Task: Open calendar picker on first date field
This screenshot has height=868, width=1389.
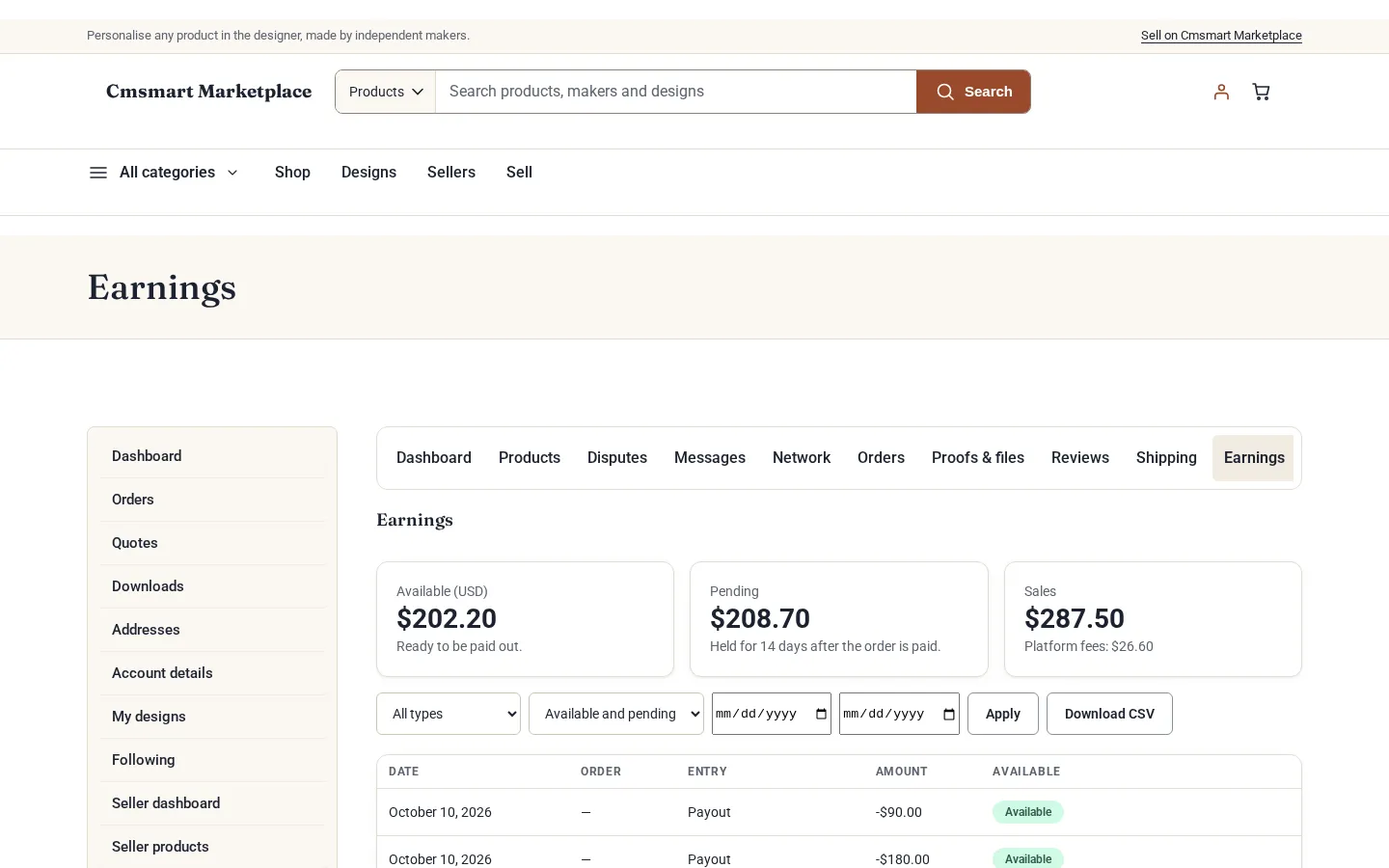Action: 821,714
